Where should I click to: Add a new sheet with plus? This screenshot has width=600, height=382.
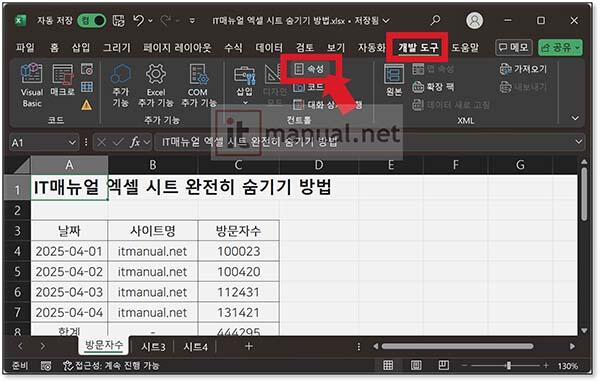[249, 346]
